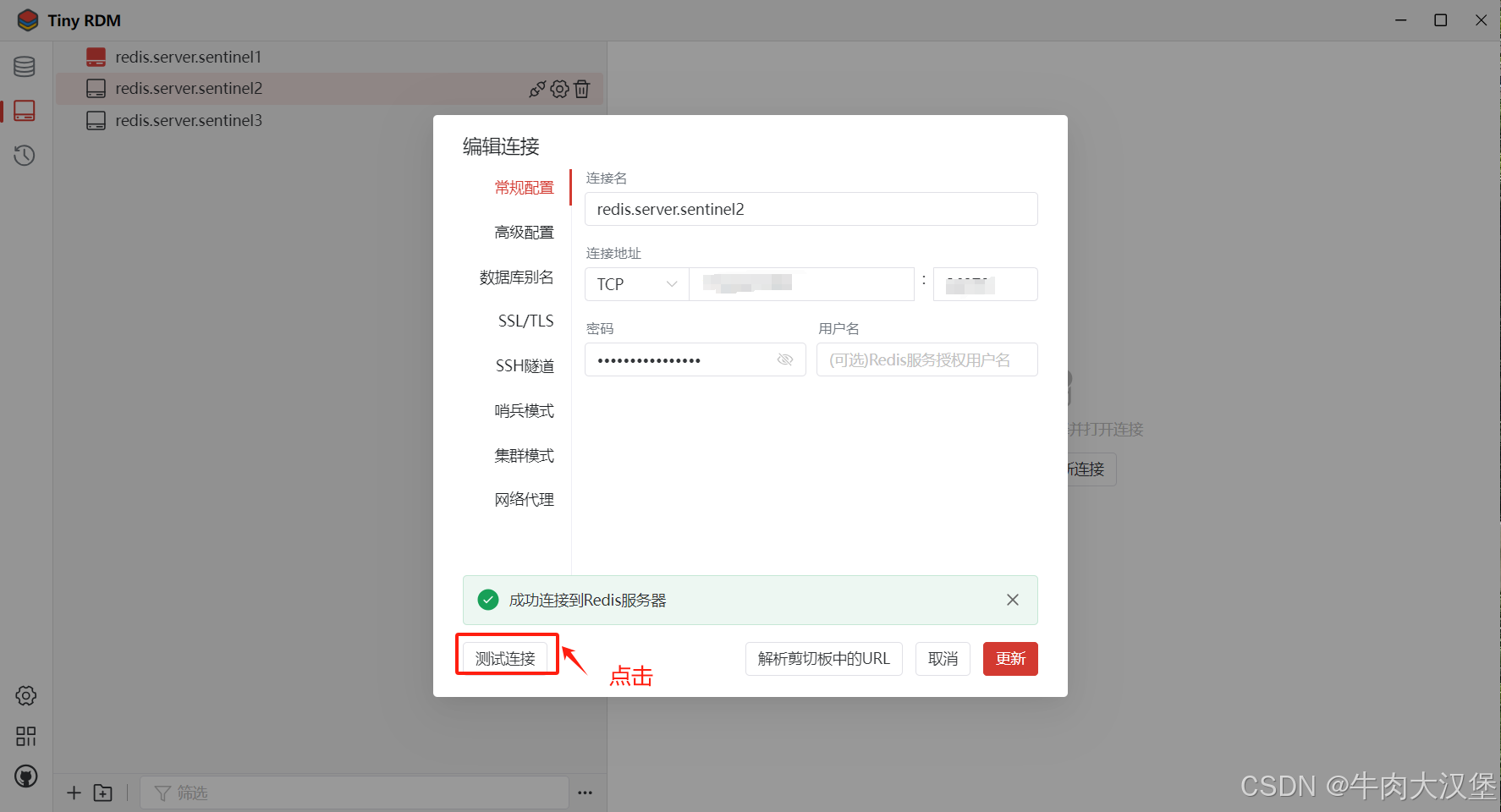Image resolution: width=1501 pixels, height=812 pixels.
Task: Select redis.server.sentinel1 in connection list
Action: 330,57
